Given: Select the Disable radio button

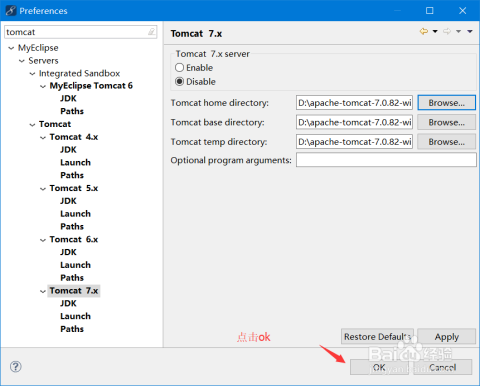Looking at the screenshot, I should coord(179,82).
